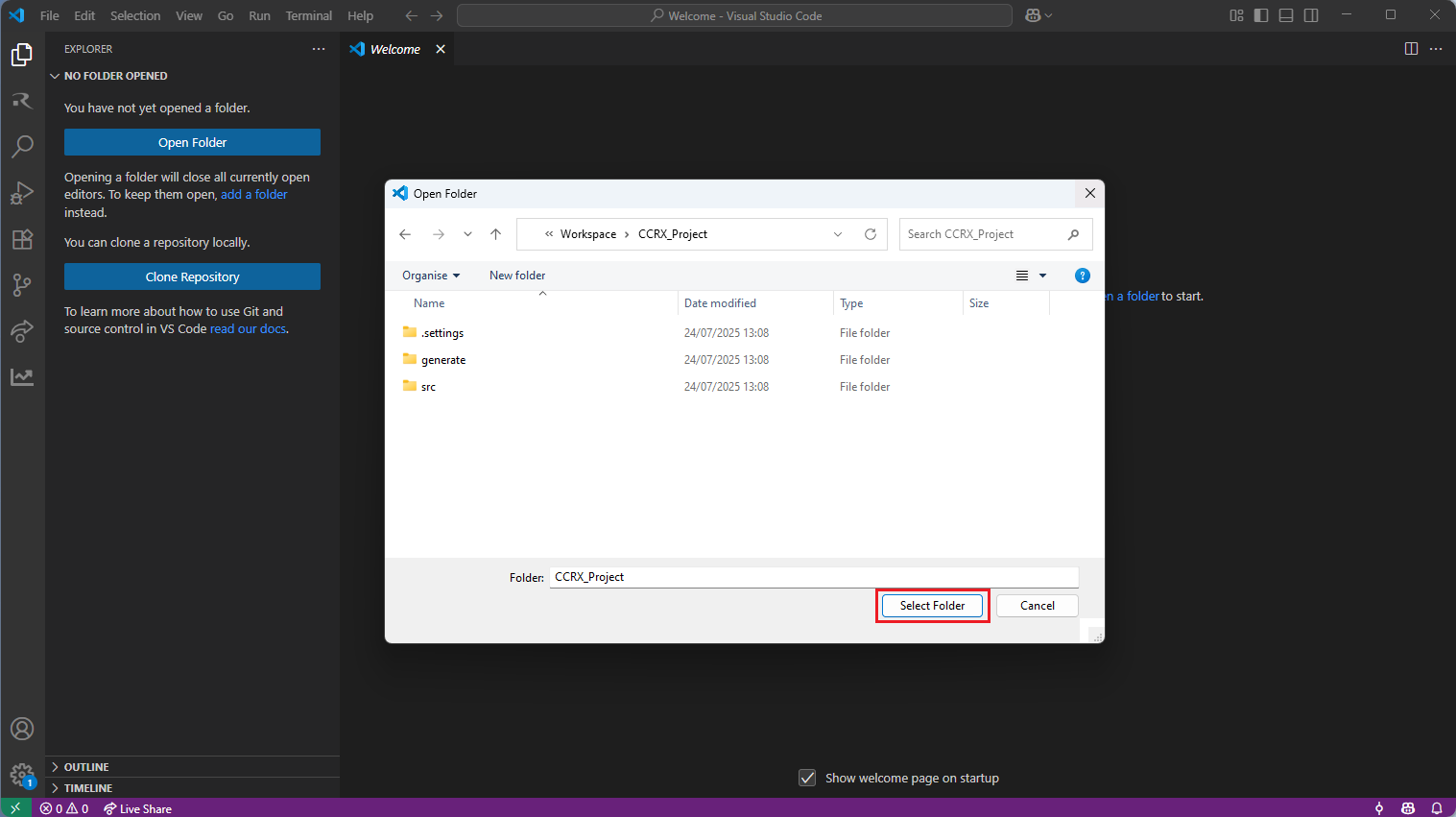Screen dimensions: 1456x817
Task: Go up one folder level arrow
Action: pyautogui.click(x=495, y=234)
